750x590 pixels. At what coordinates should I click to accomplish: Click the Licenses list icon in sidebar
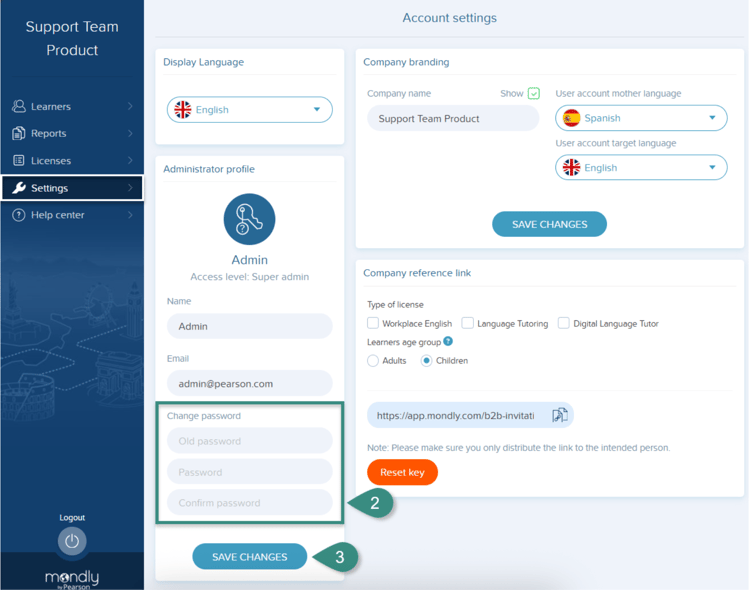(x=19, y=160)
